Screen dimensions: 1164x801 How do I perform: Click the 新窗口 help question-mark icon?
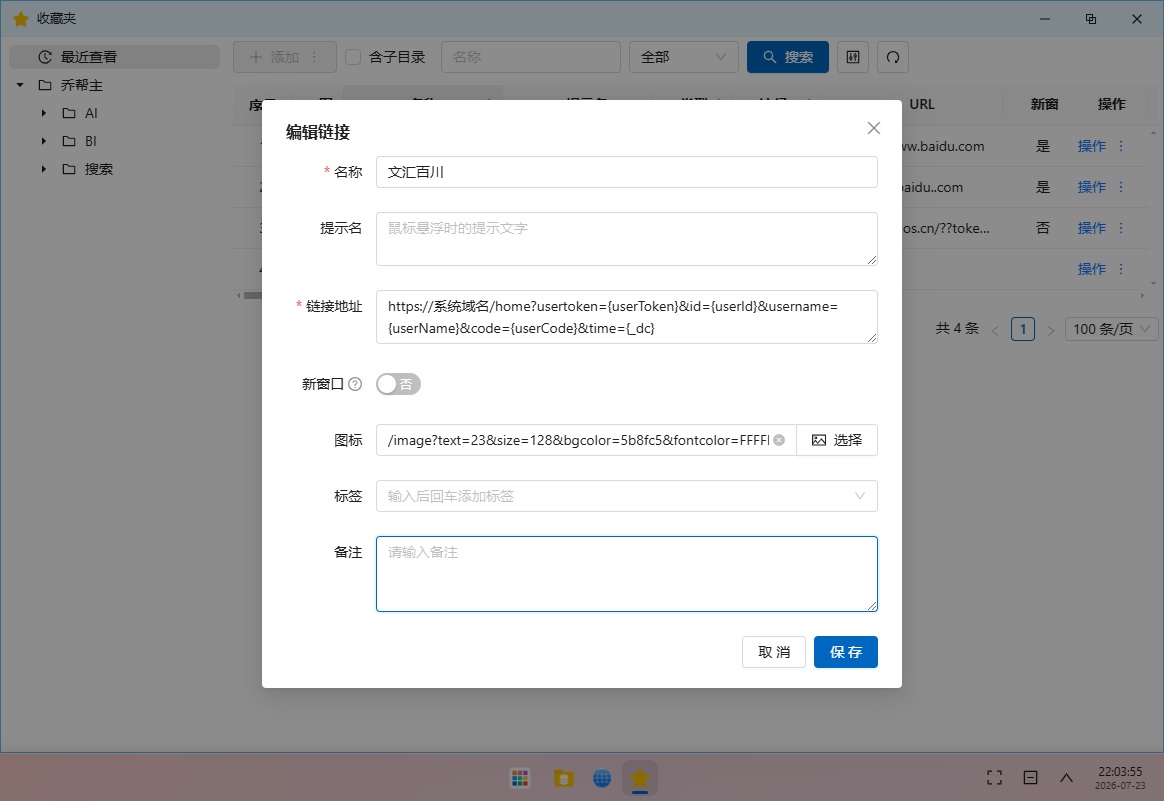(x=355, y=384)
